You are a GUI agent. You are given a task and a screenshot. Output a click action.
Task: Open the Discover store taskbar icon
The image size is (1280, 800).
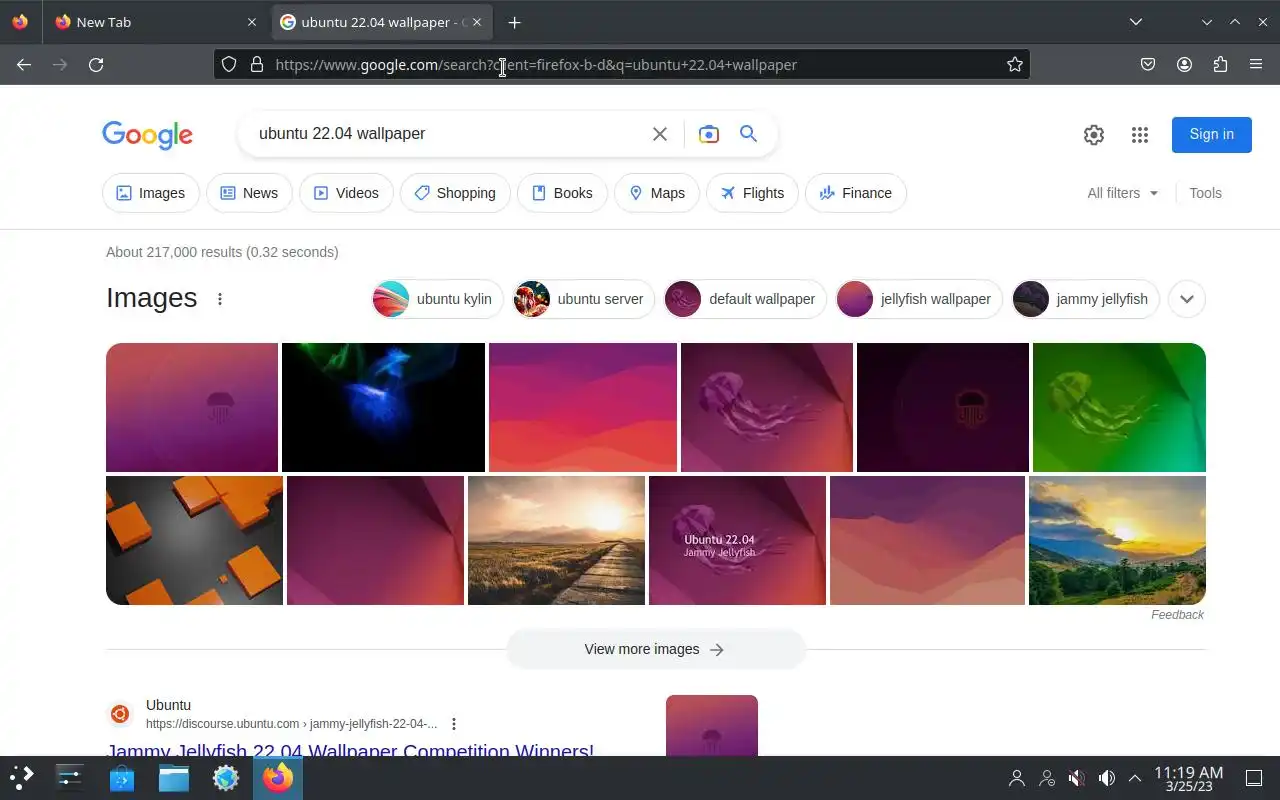[122, 777]
